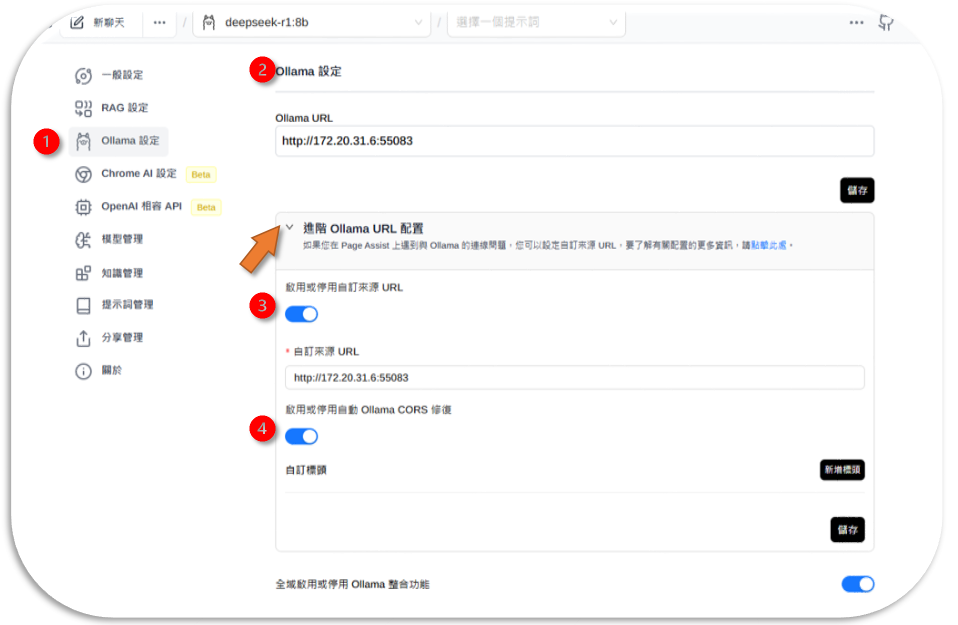Click the Ollama URL input field
Image resolution: width=958 pixels, height=625 pixels.
click(x=574, y=141)
